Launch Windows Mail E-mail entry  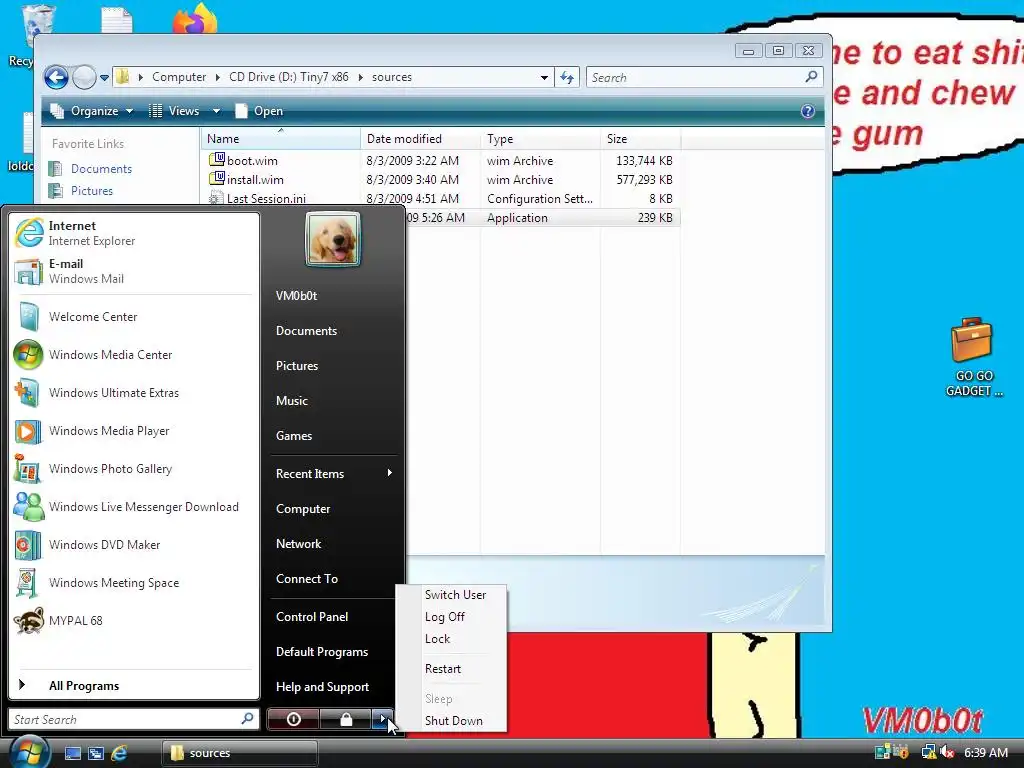[x=134, y=271]
